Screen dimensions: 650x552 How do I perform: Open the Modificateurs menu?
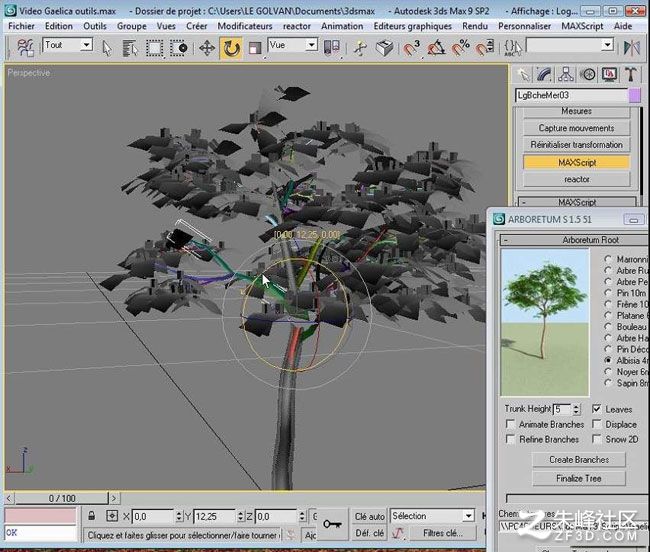(x=245, y=26)
